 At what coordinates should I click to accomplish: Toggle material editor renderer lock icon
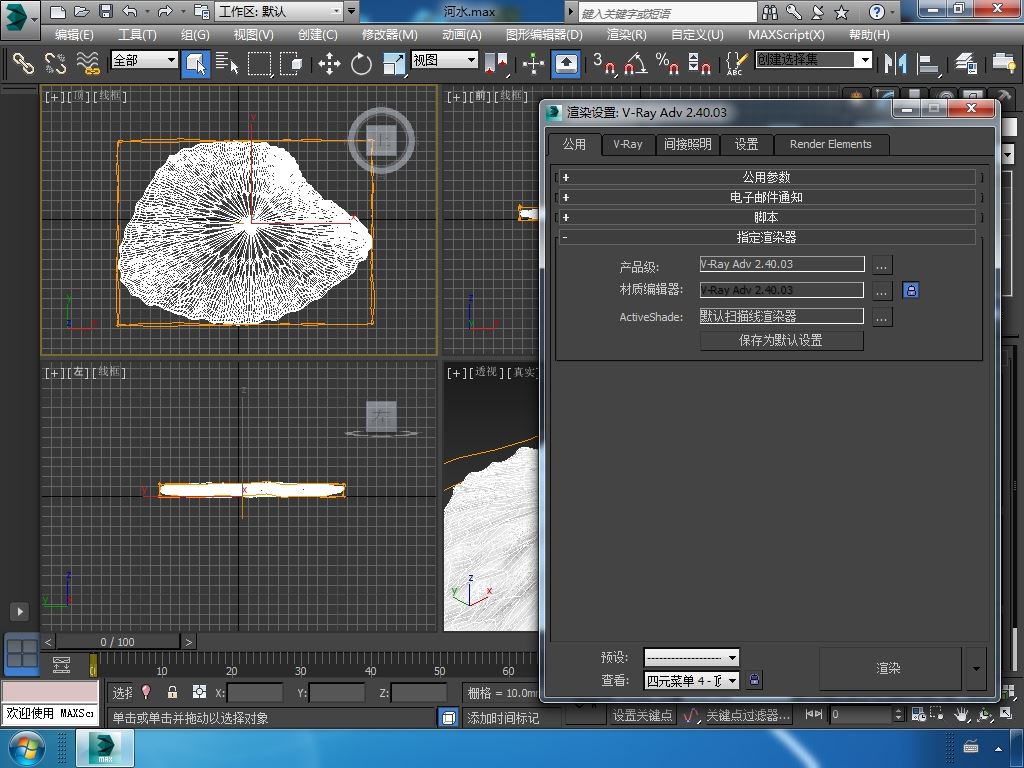(910, 290)
